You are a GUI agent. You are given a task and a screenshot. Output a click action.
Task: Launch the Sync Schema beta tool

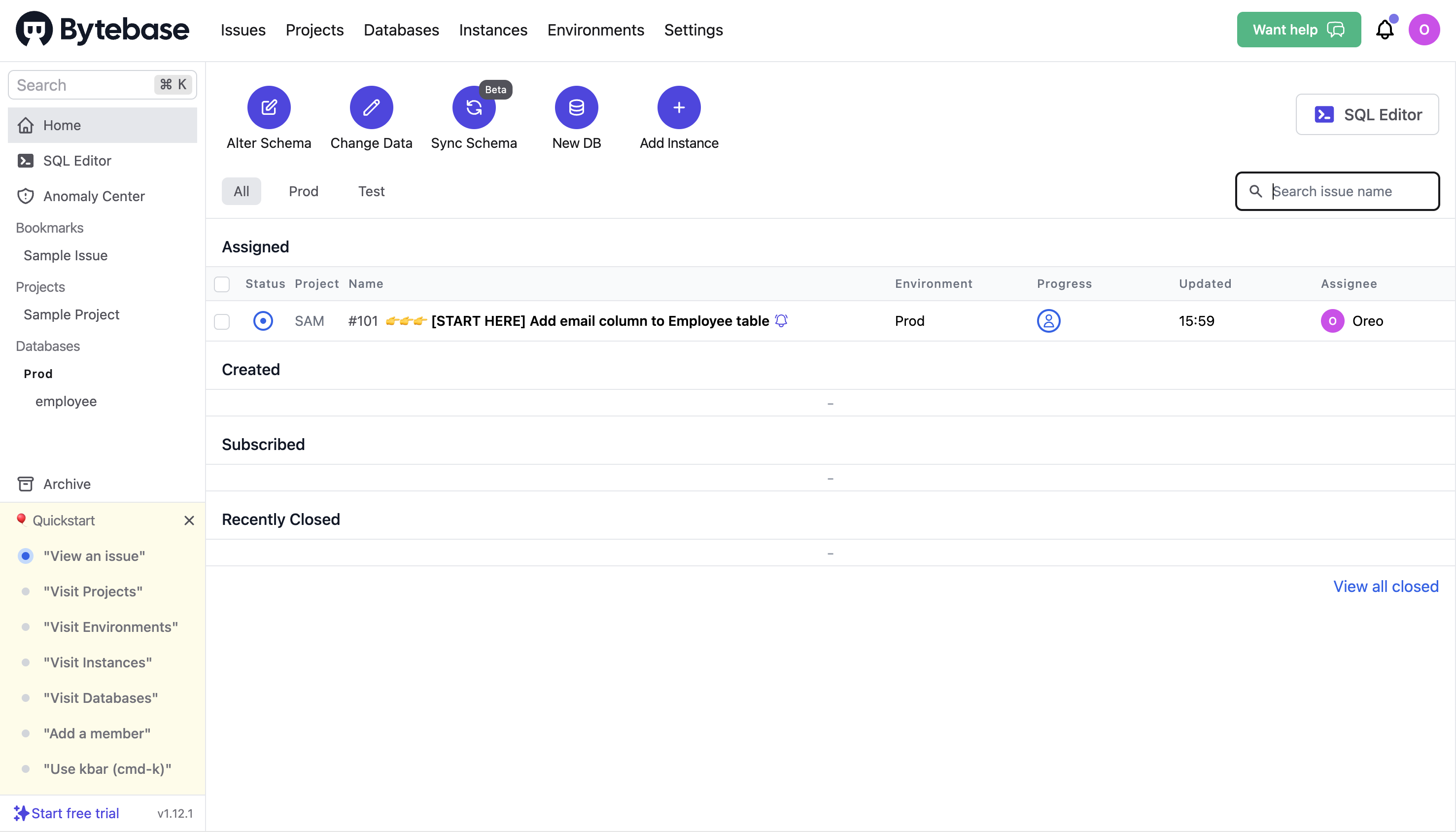tap(474, 107)
